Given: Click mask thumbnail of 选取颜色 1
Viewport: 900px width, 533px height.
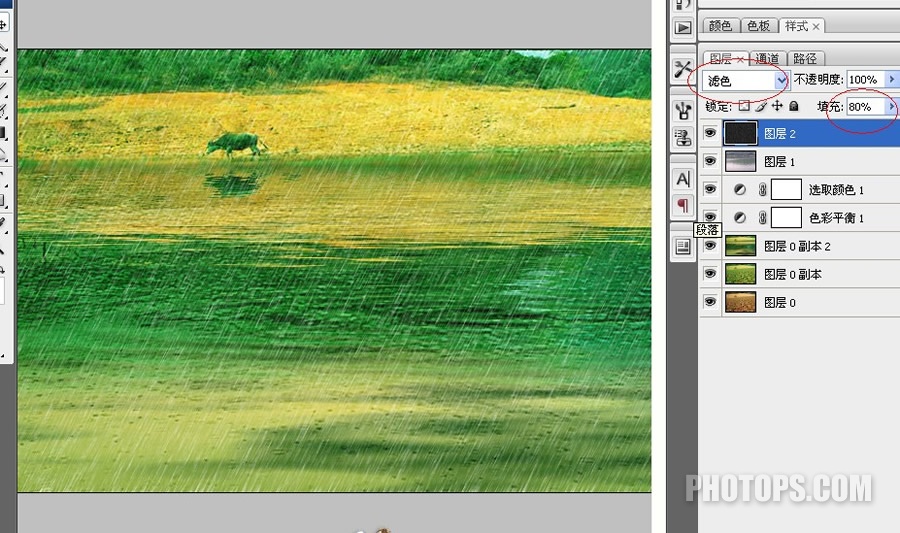Looking at the screenshot, I should point(786,189).
